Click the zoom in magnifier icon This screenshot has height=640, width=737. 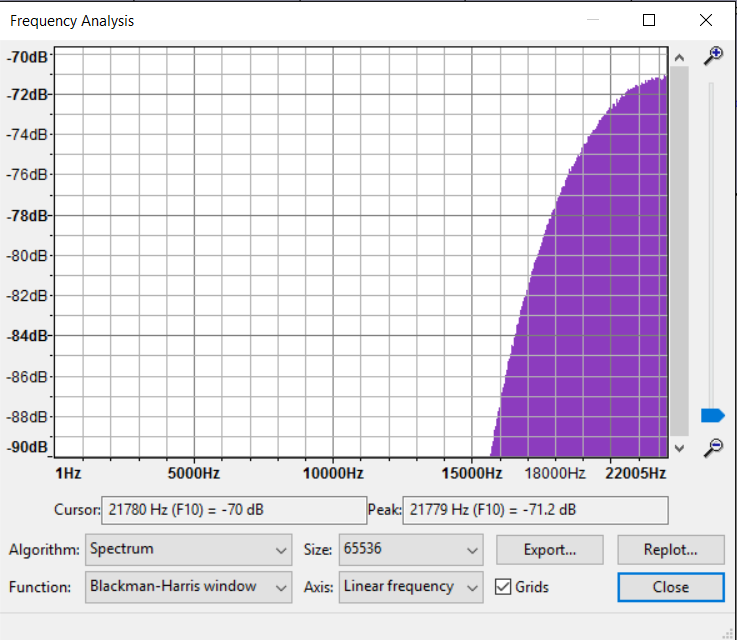click(x=713, y=56)
